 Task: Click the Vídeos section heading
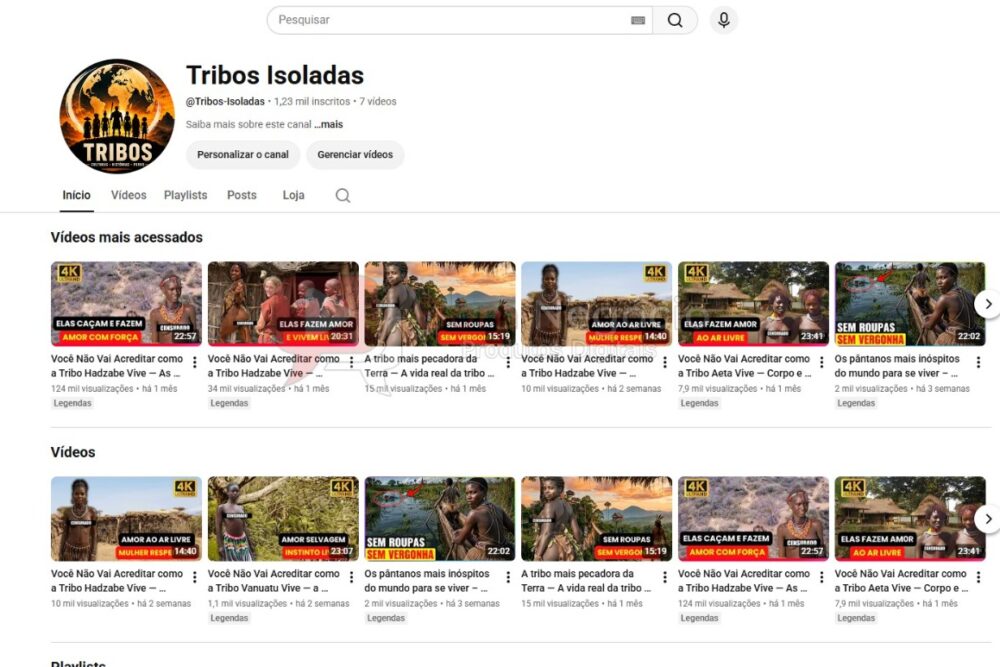coord(73,452)
